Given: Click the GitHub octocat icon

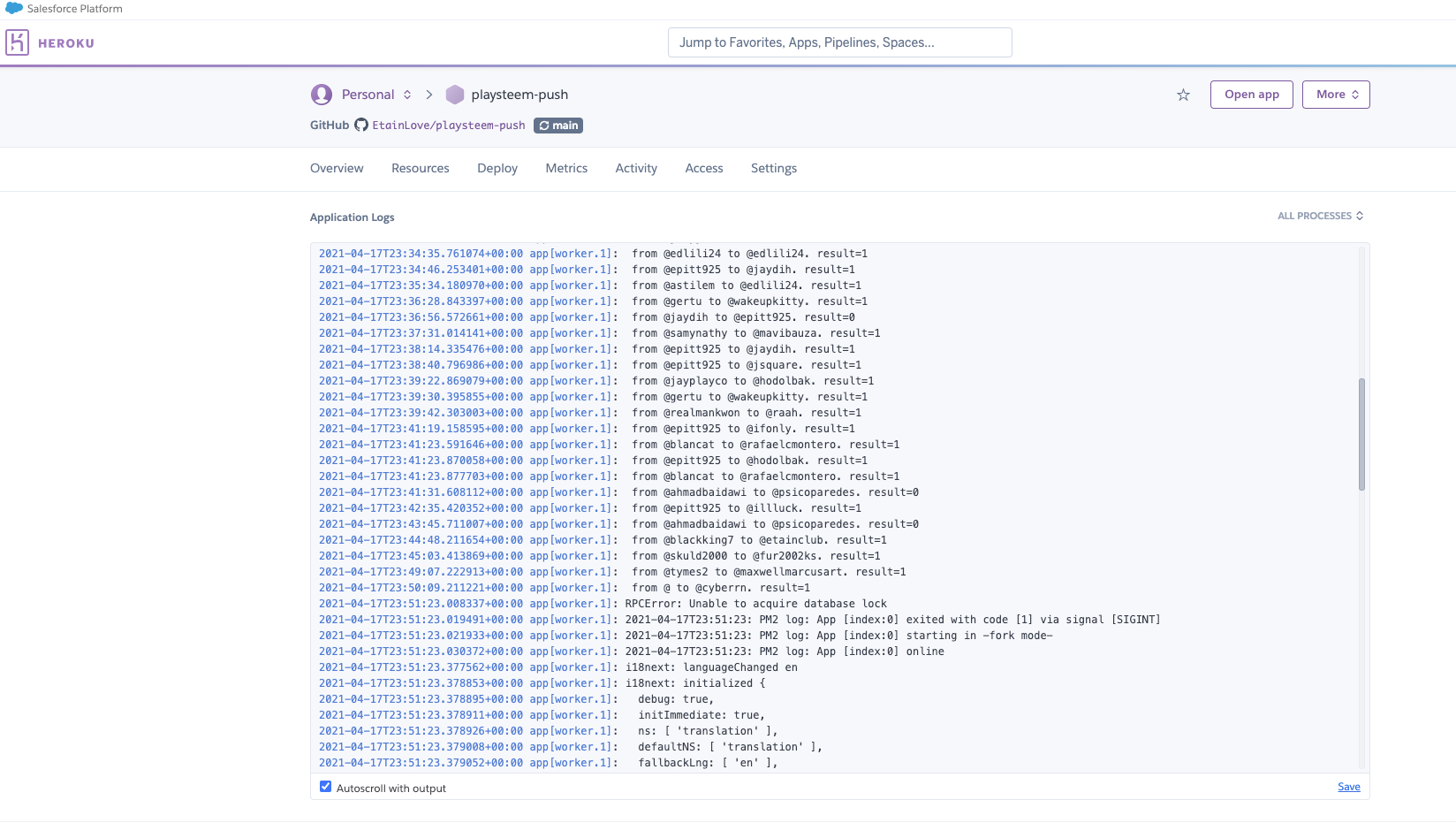Looking at the screenshot, I should tap(361, 126).
